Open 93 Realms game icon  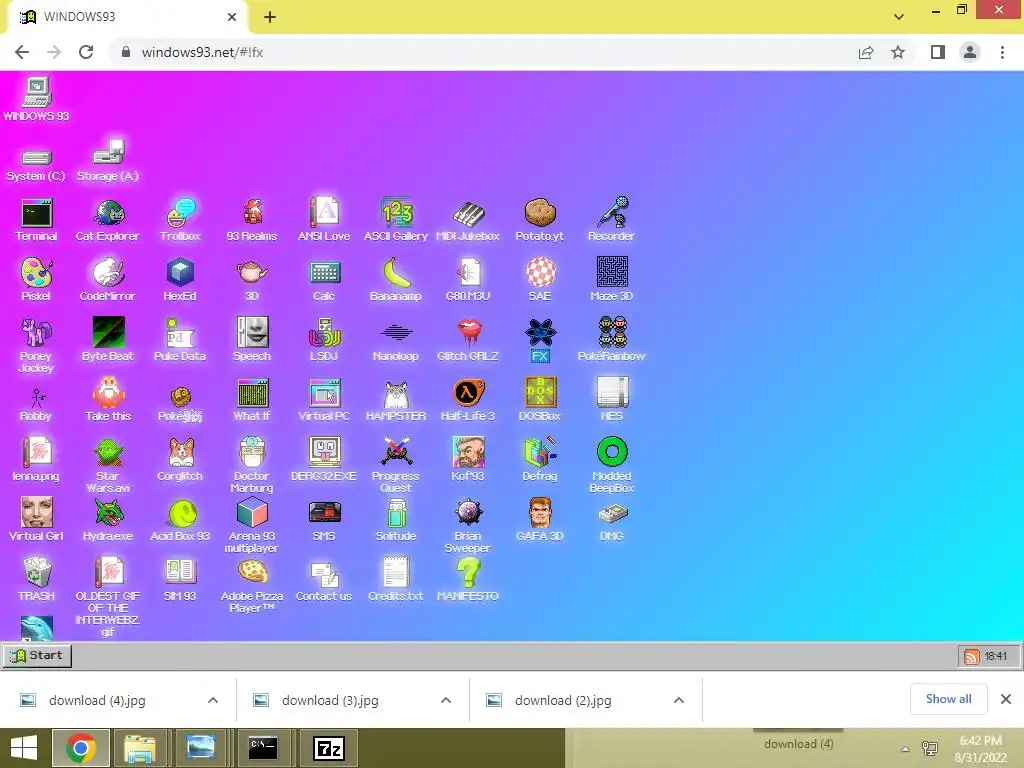[252, 220]
